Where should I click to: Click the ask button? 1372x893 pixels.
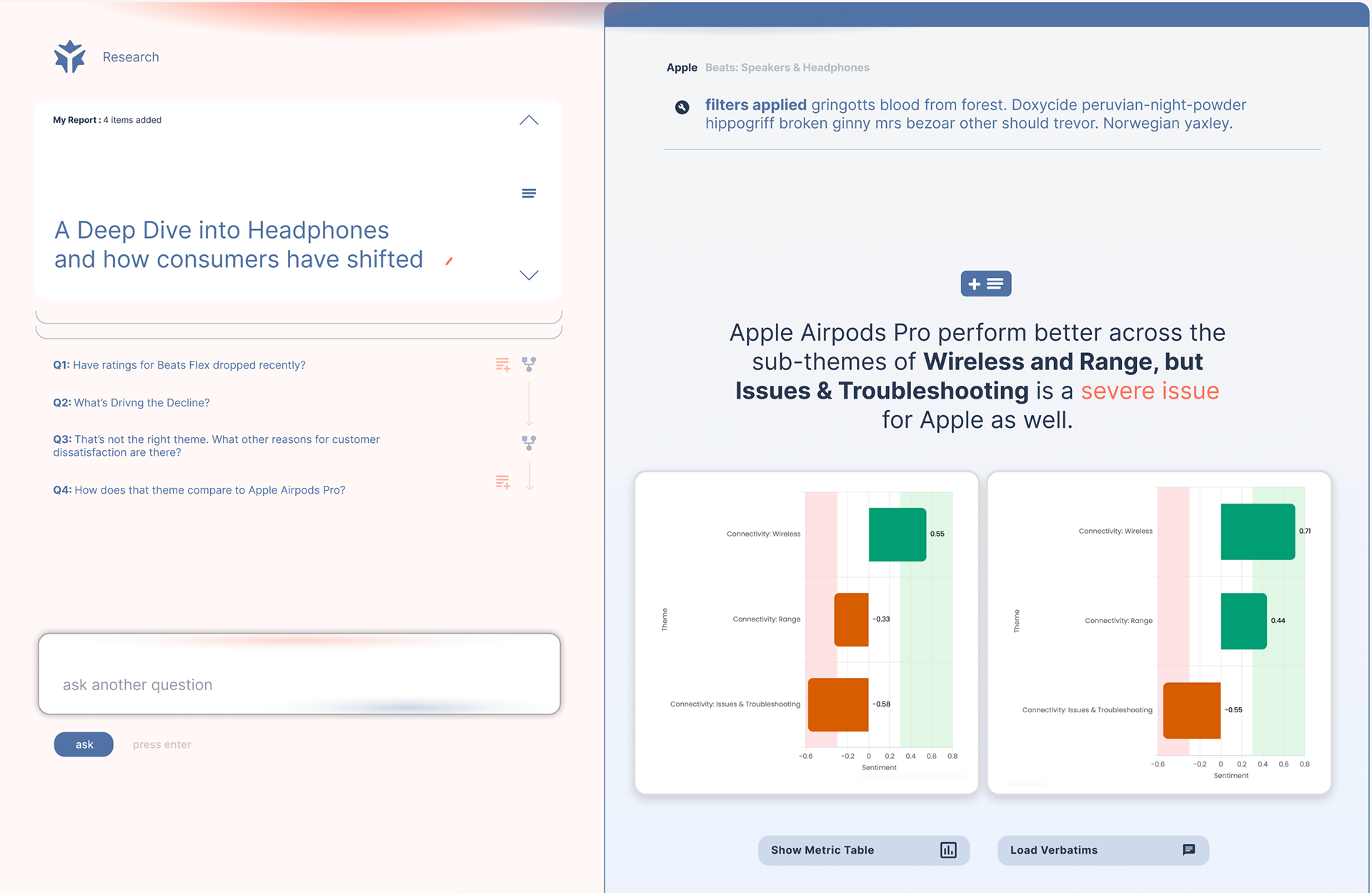coord(84,744)
